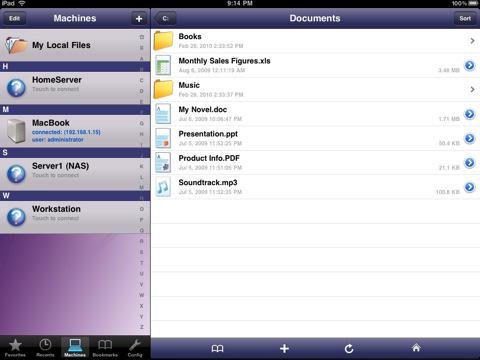Tap the Sort button
480x360 pixels.
pyautogui.click(x=465, y=18)
